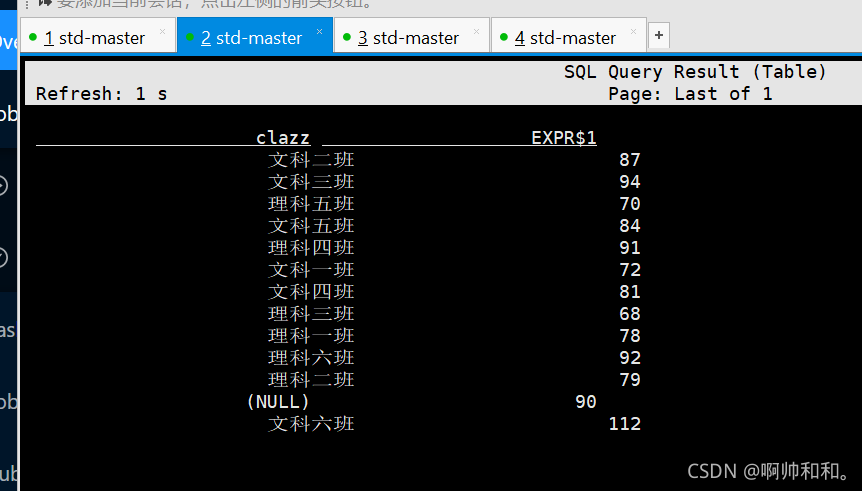862x491 pixels.
Task: Close the 3 std-master tab
Action: tap(477, 31)
